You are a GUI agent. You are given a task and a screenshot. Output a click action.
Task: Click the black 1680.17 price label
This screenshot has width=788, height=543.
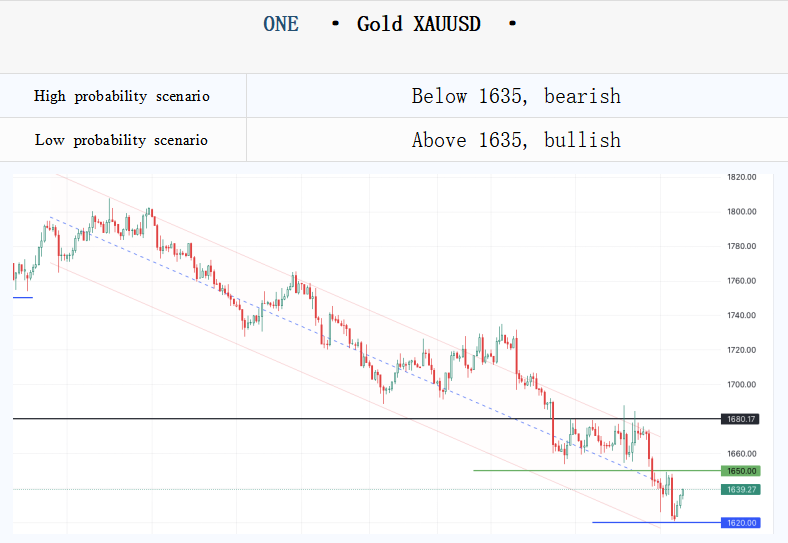tap(739, 419)
